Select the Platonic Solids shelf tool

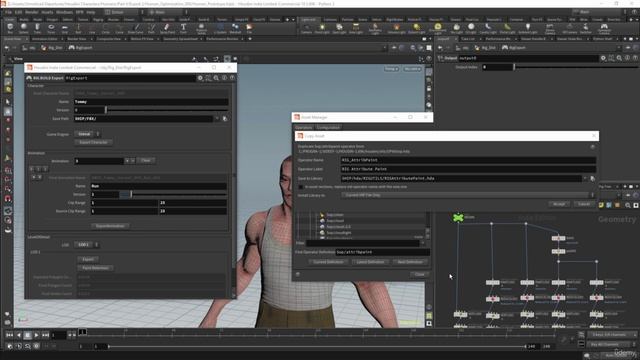pyautogui.click(x=201, y=28)
